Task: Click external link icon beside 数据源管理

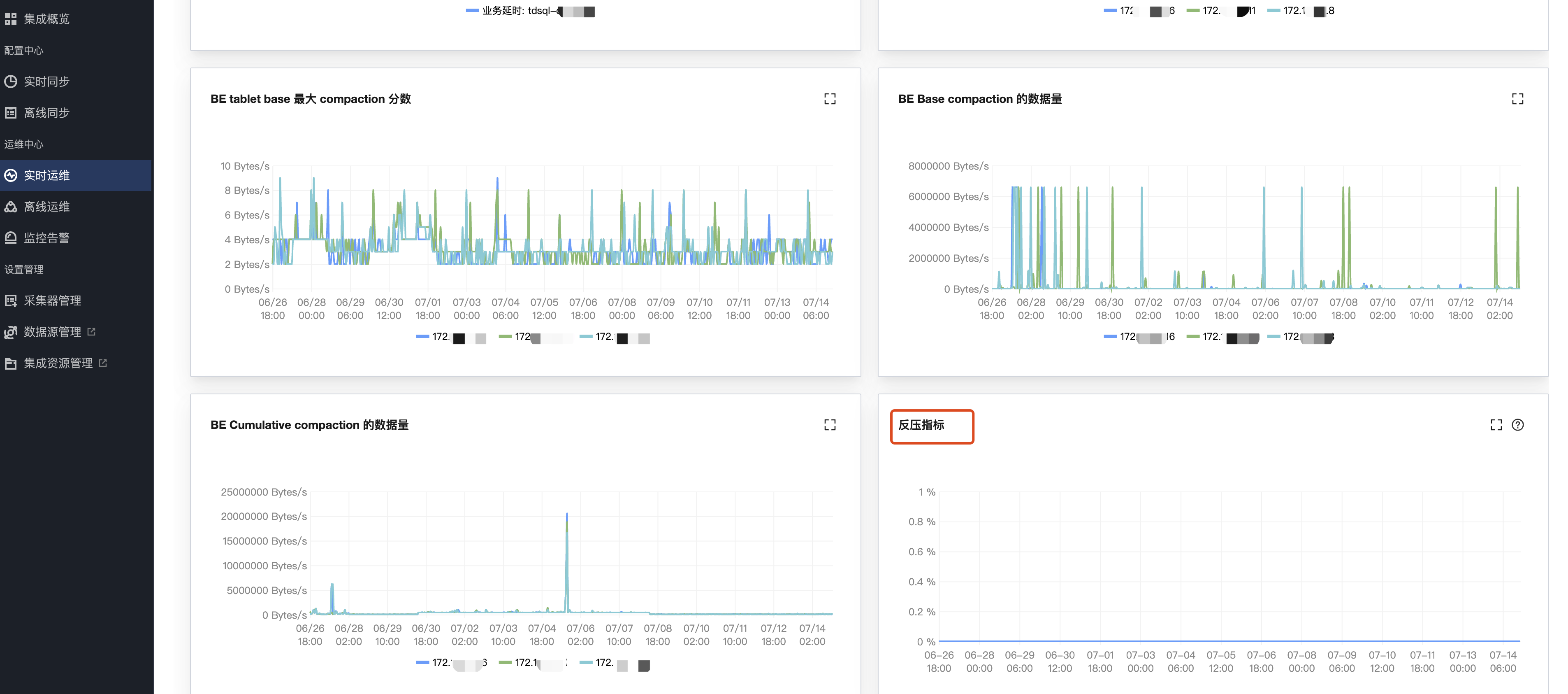Action: pos(91,331)
